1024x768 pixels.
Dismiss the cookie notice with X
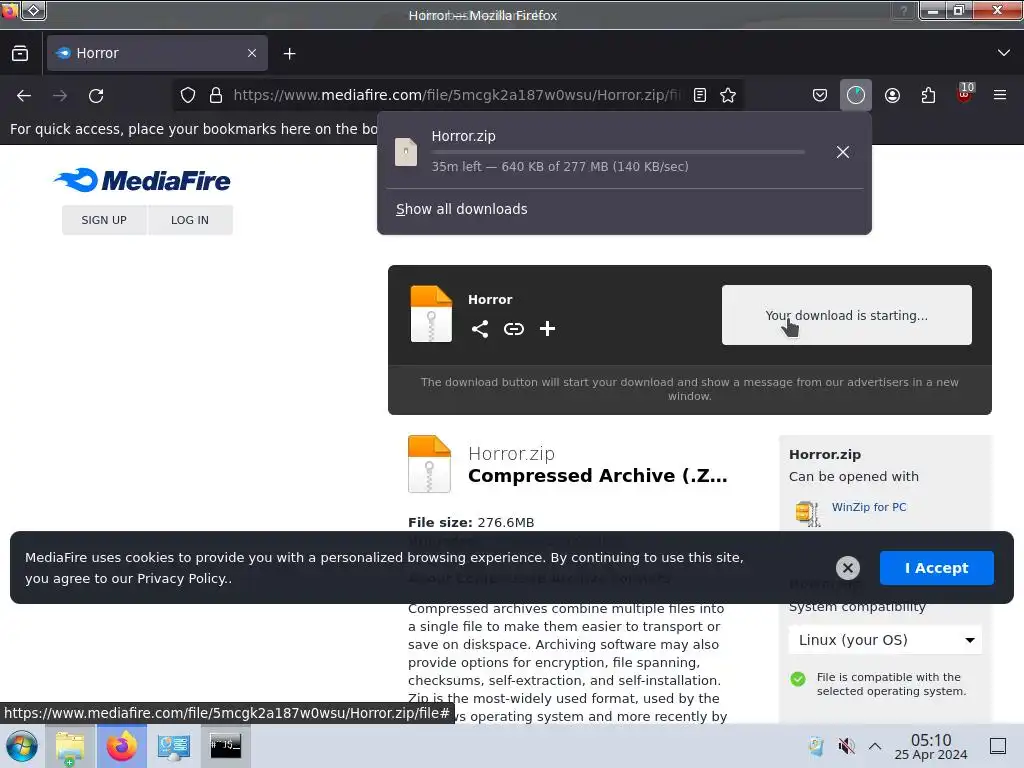(848, 568)
